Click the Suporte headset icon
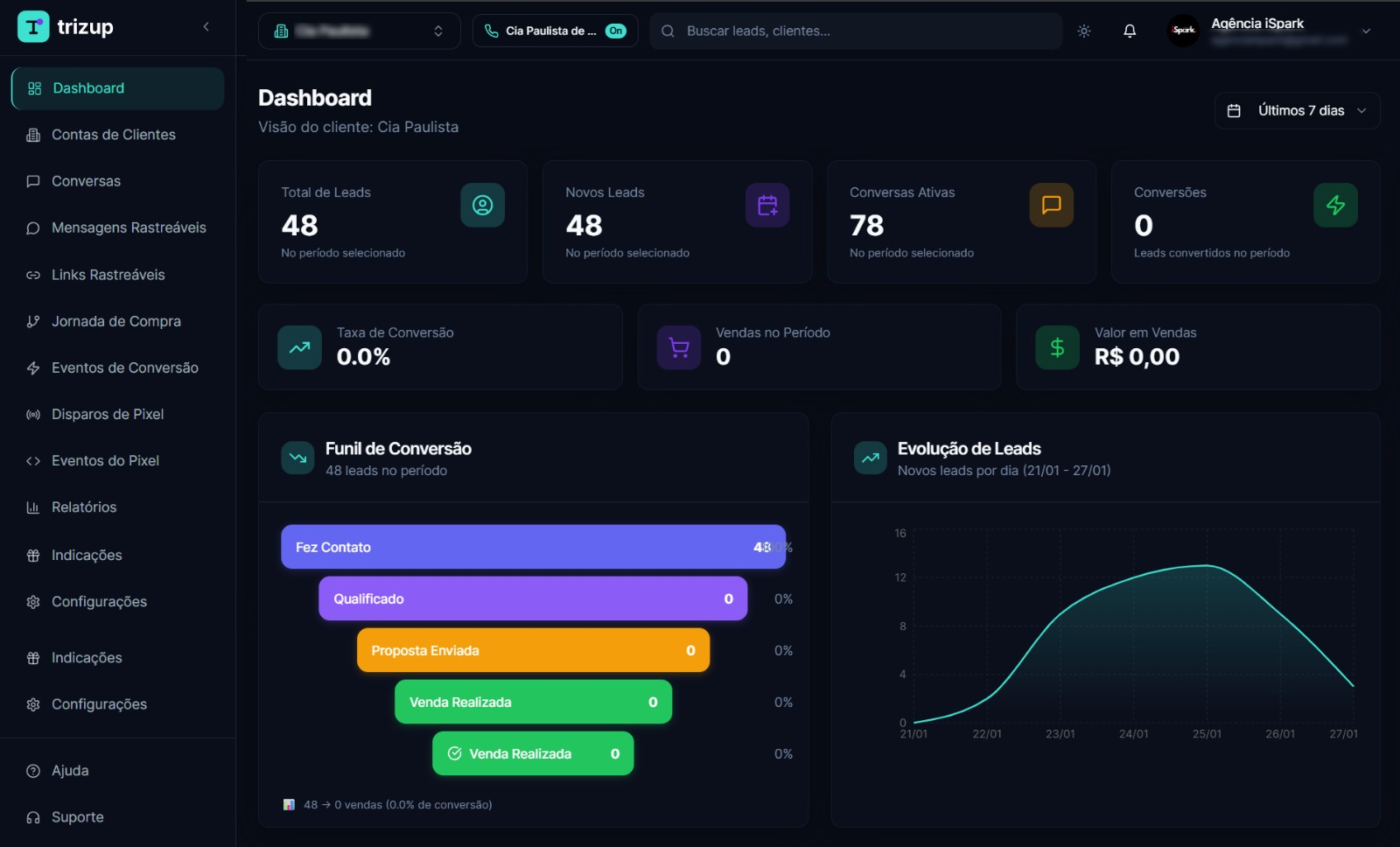This screenshot has height=847, width=1400. tap(33, 817)
